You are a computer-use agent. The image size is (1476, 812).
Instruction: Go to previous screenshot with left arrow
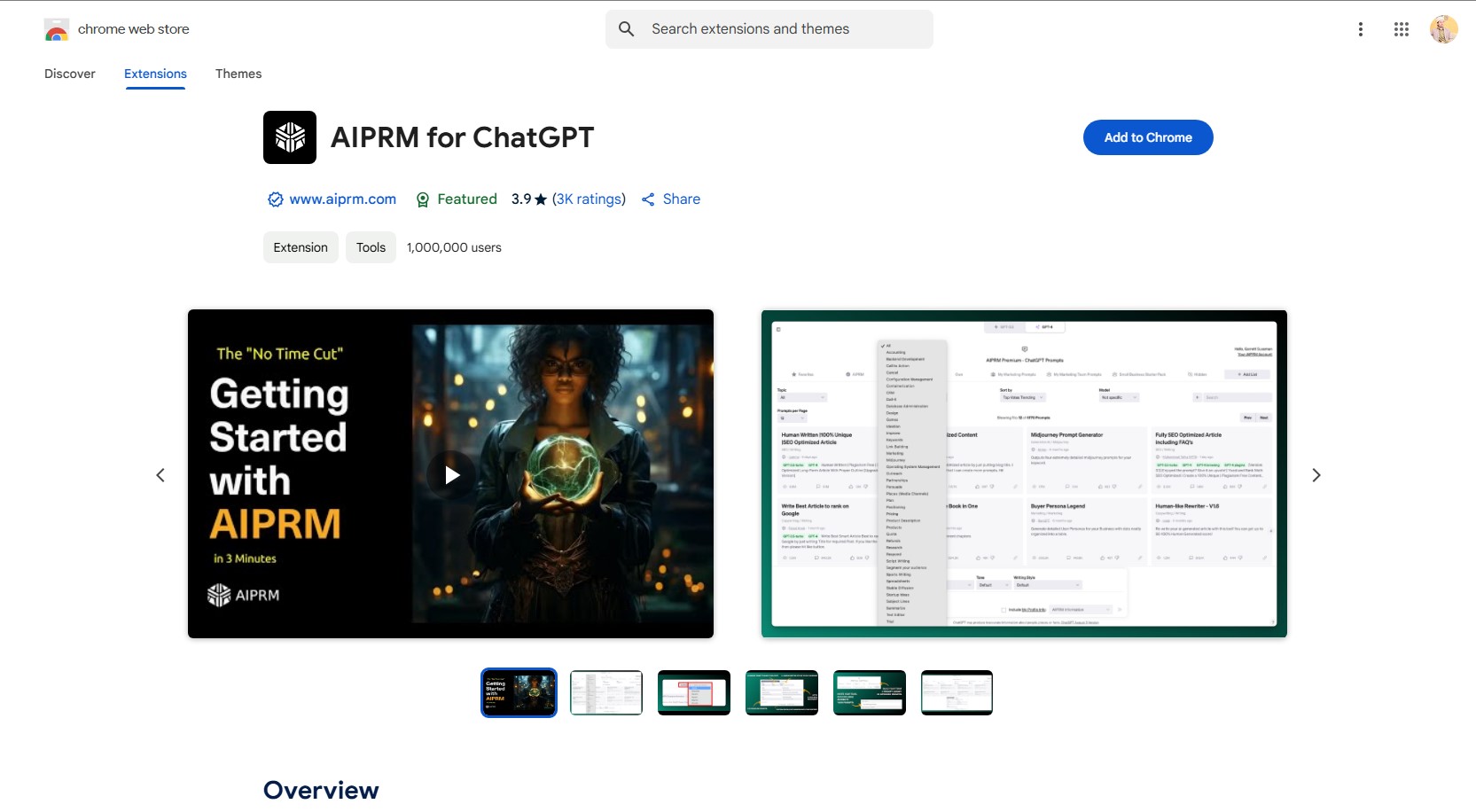click(x=160, y=475)
